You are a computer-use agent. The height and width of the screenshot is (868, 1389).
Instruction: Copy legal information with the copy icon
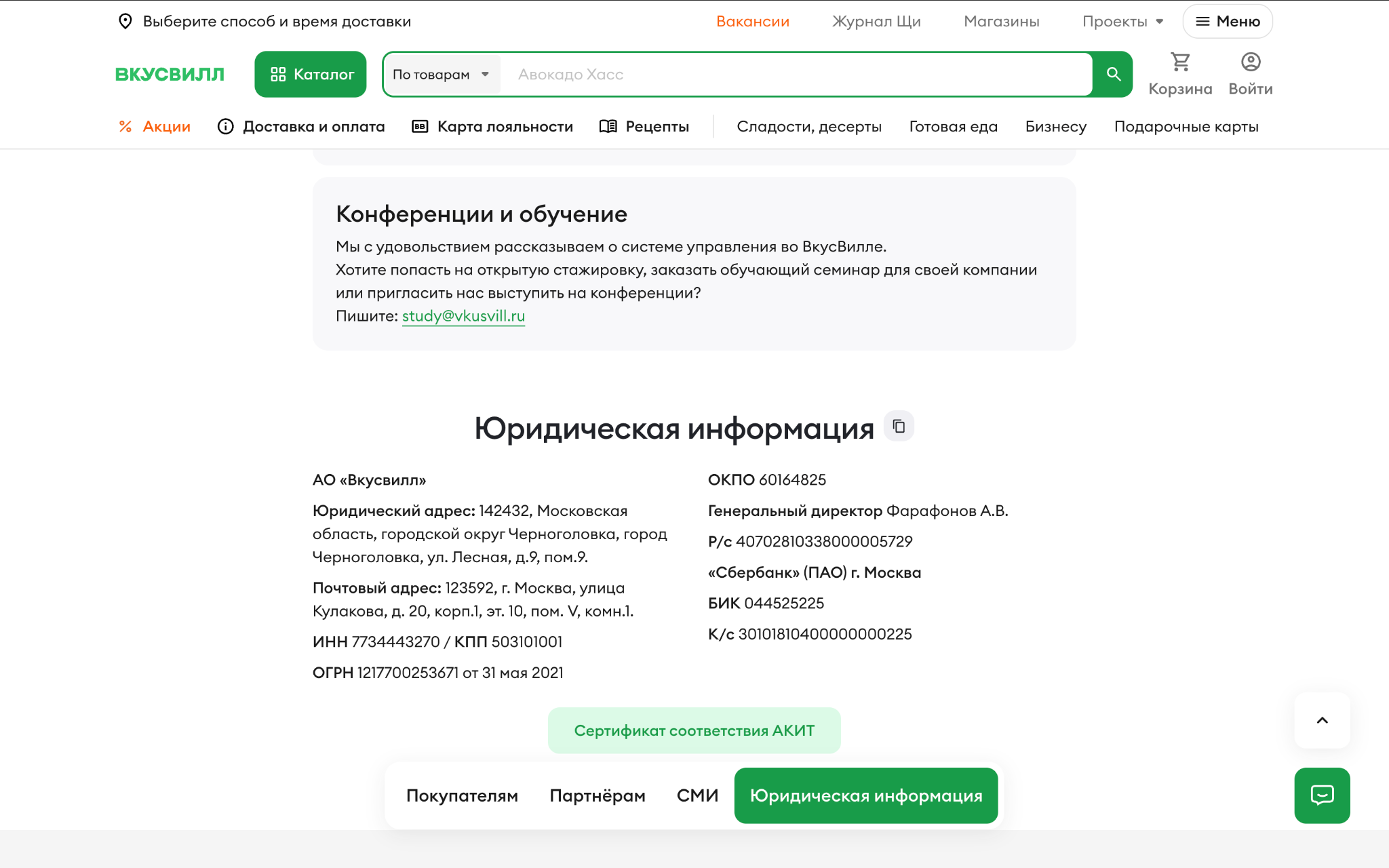[x=899, y=426]
